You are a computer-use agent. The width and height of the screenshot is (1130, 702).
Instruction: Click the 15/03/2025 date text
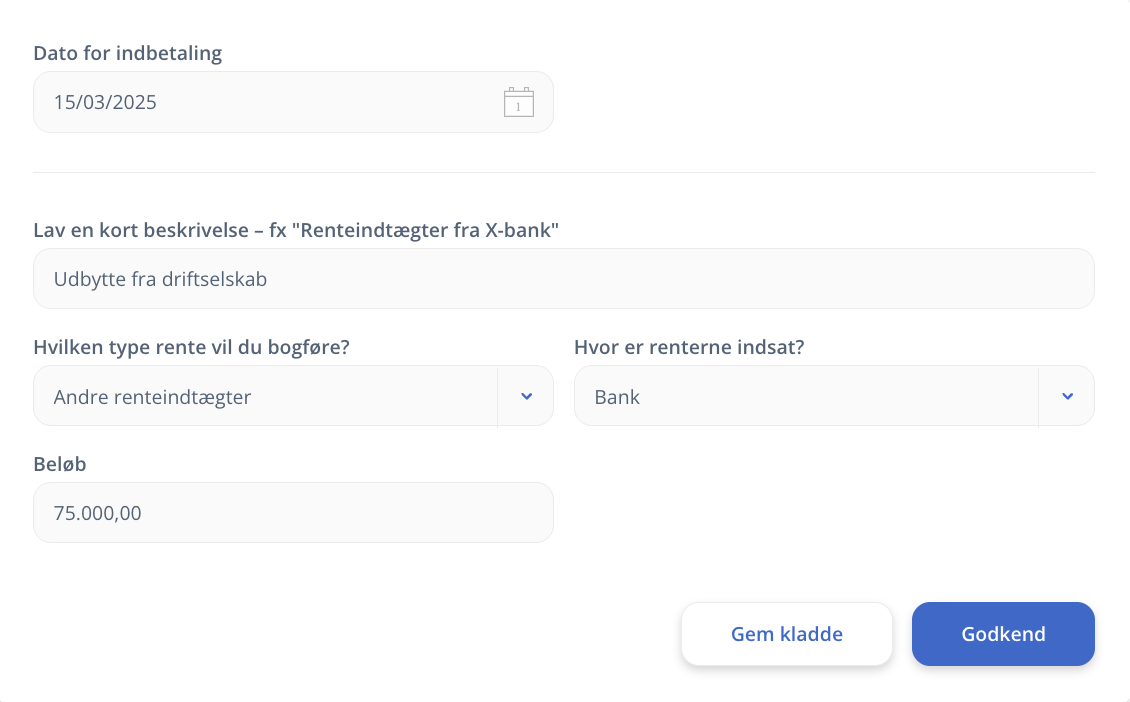[x=105, y=102]
